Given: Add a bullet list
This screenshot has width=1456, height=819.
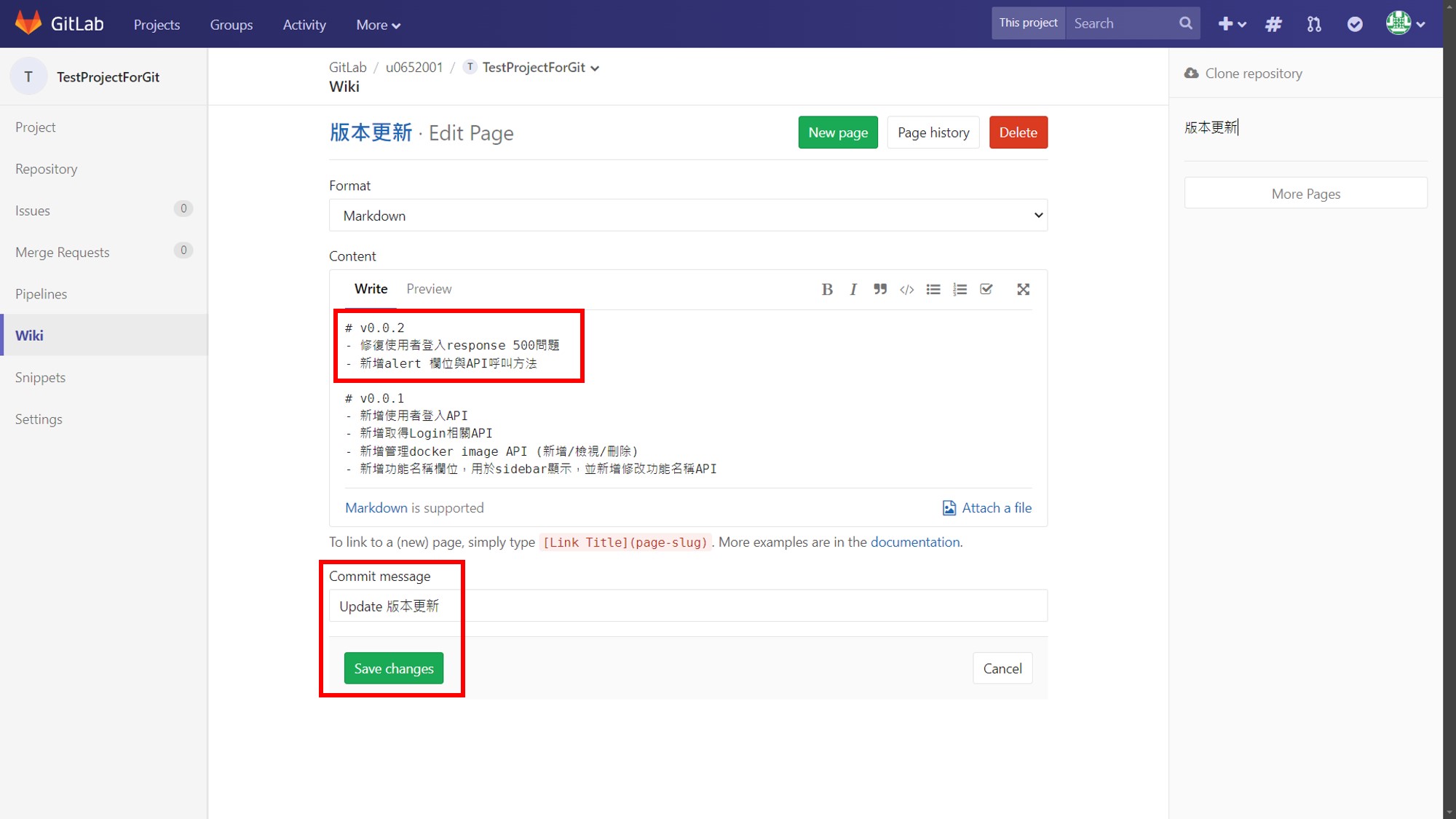Looking at the screenshot, I should 933,289.
